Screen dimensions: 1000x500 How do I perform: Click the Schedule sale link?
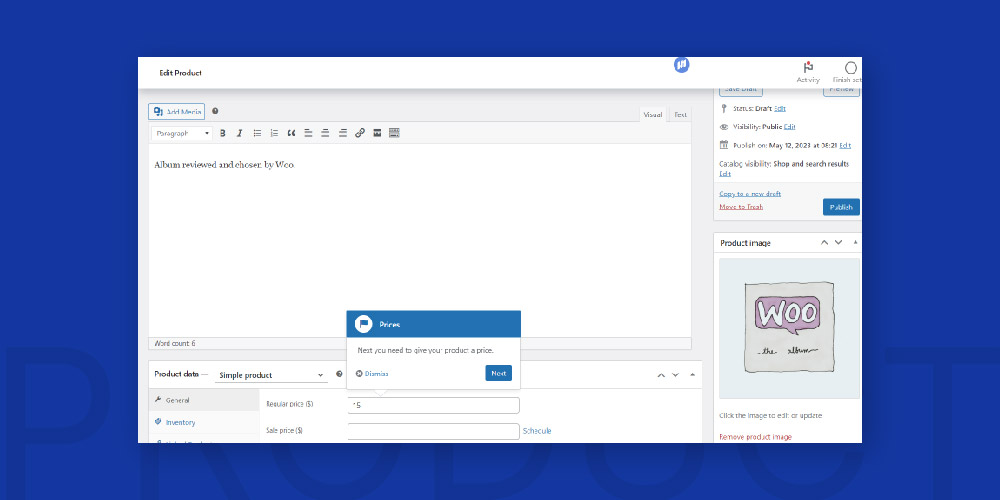[x=537, y=431]
